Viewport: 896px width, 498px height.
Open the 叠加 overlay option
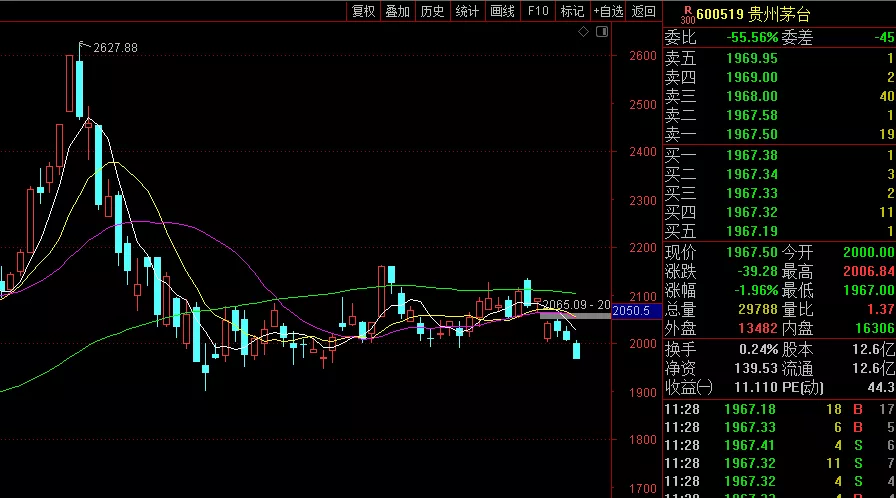[x=397, y=11]
